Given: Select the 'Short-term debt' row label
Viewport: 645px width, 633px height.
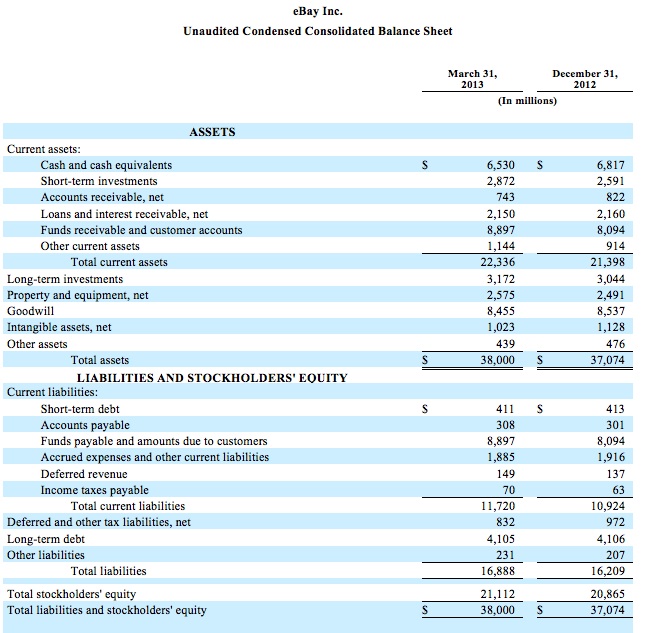Looking at the screenshot, I should tap(80, 409).
